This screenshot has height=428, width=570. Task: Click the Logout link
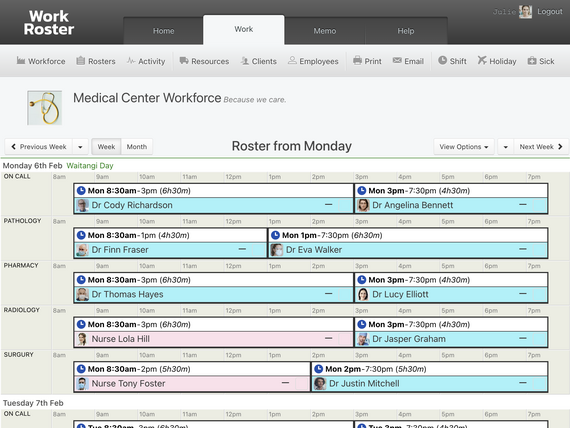coord(550,12)
